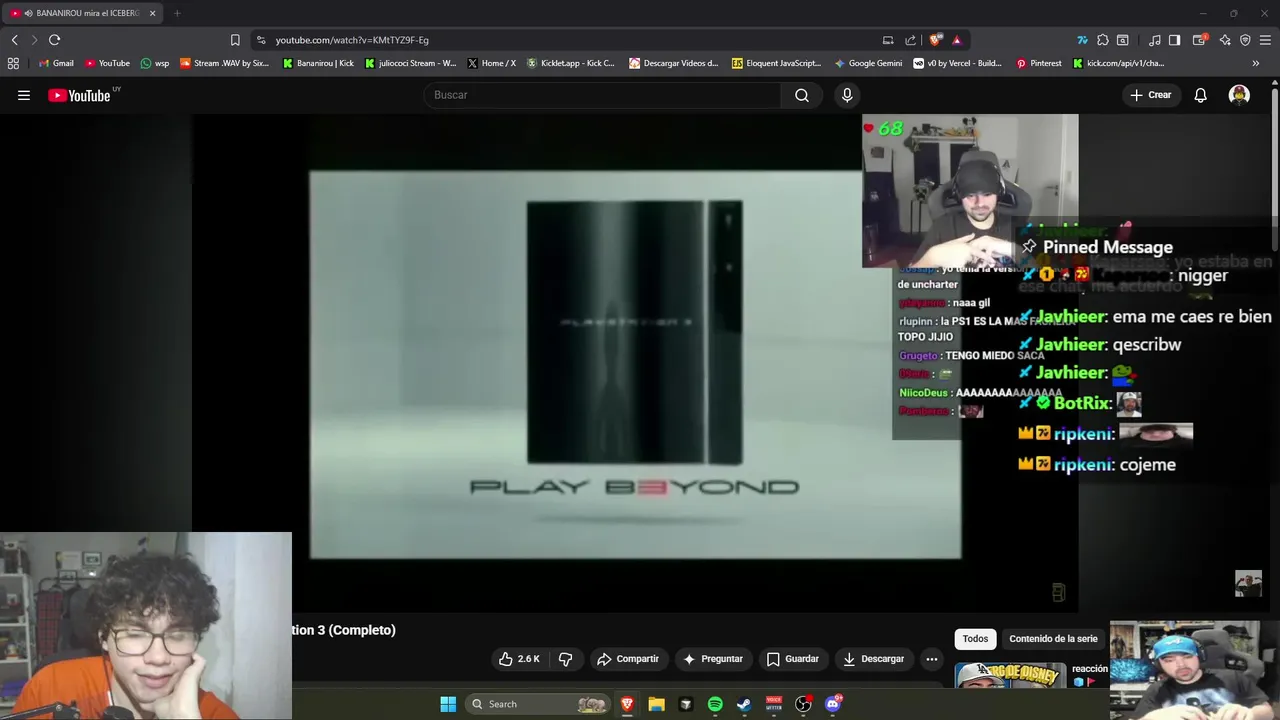Open Spotify from the taskbar

pyautogui.click(x=715, y=704)
